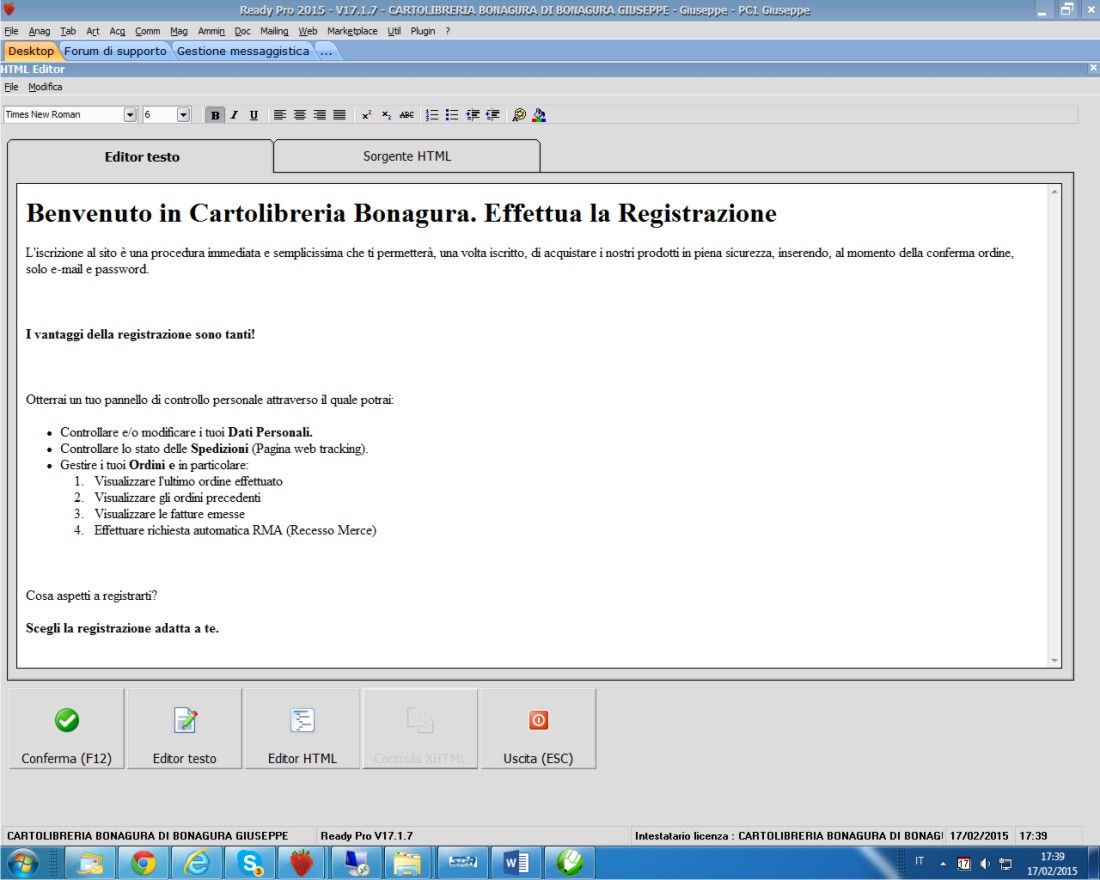Close the HTML Editor panel
The width and height of the screenshot is (1100, 880).
click(x=1093, y=68)
